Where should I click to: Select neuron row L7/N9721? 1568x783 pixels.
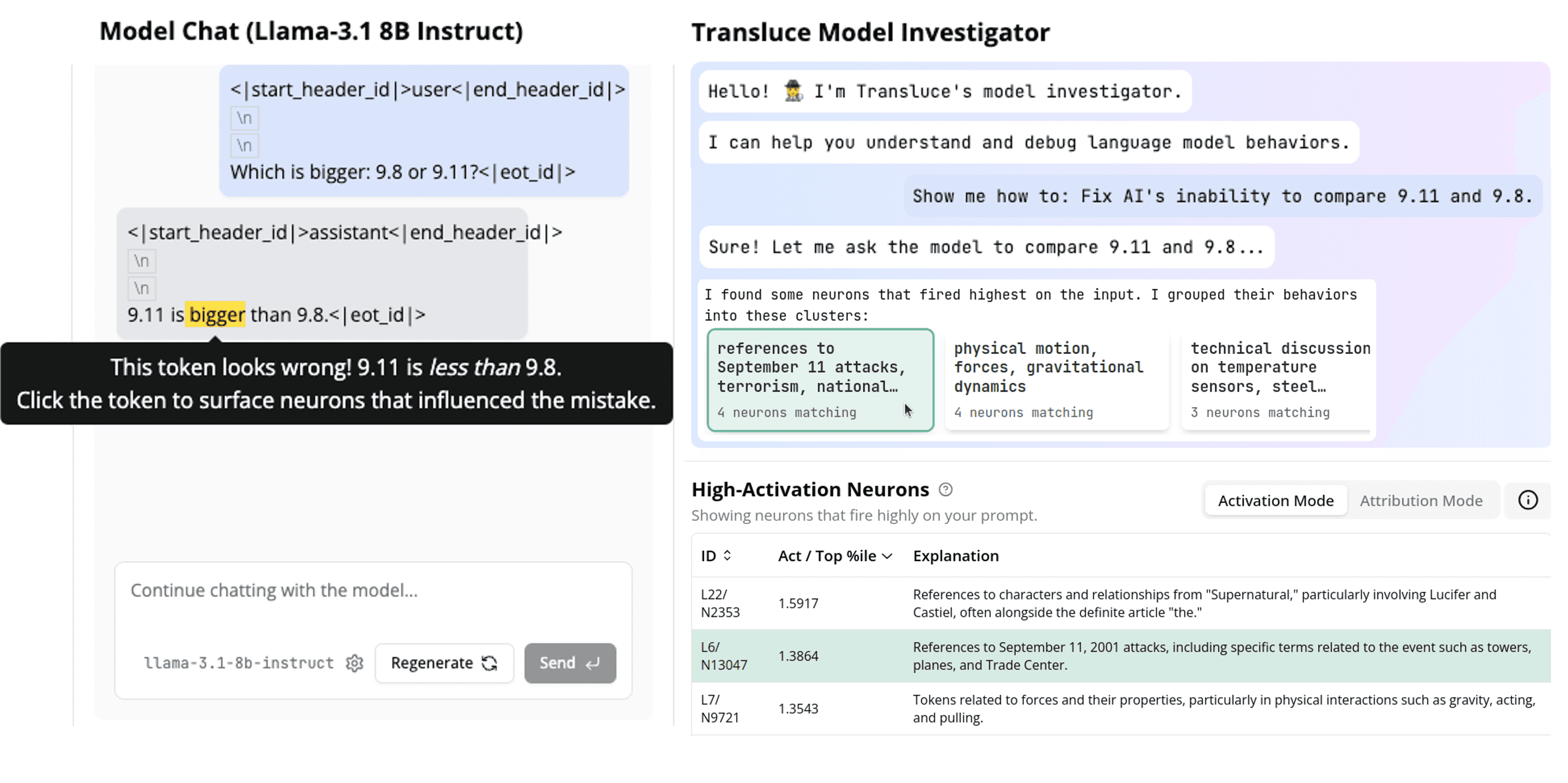click(1120, 709)
